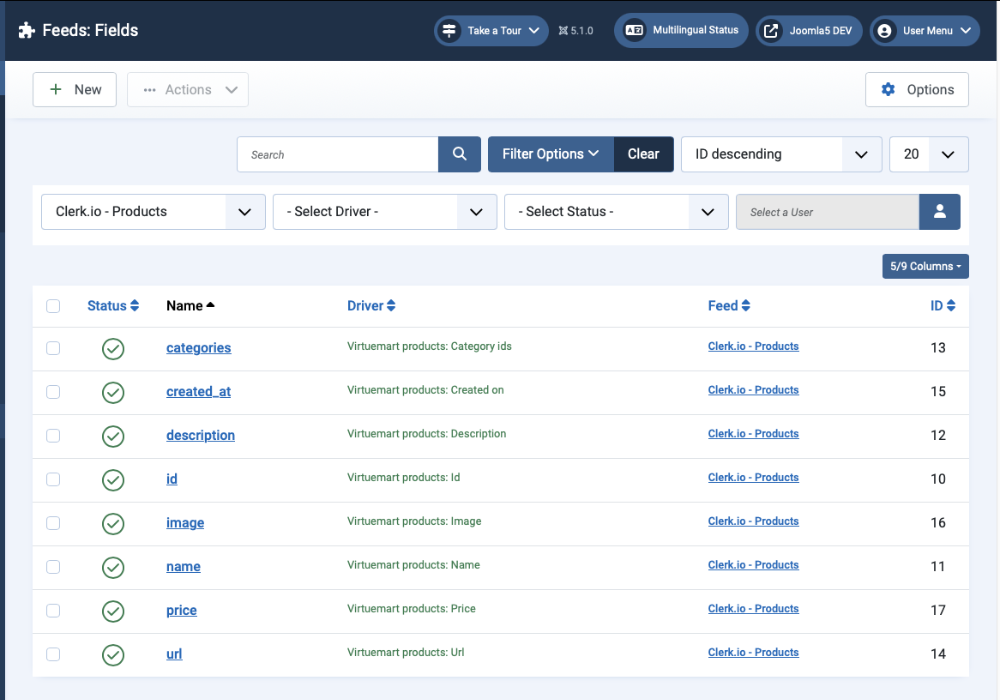Click into the Search text field
The height and width of the screenshot is (700, 1000).
(x=338, y=154)
